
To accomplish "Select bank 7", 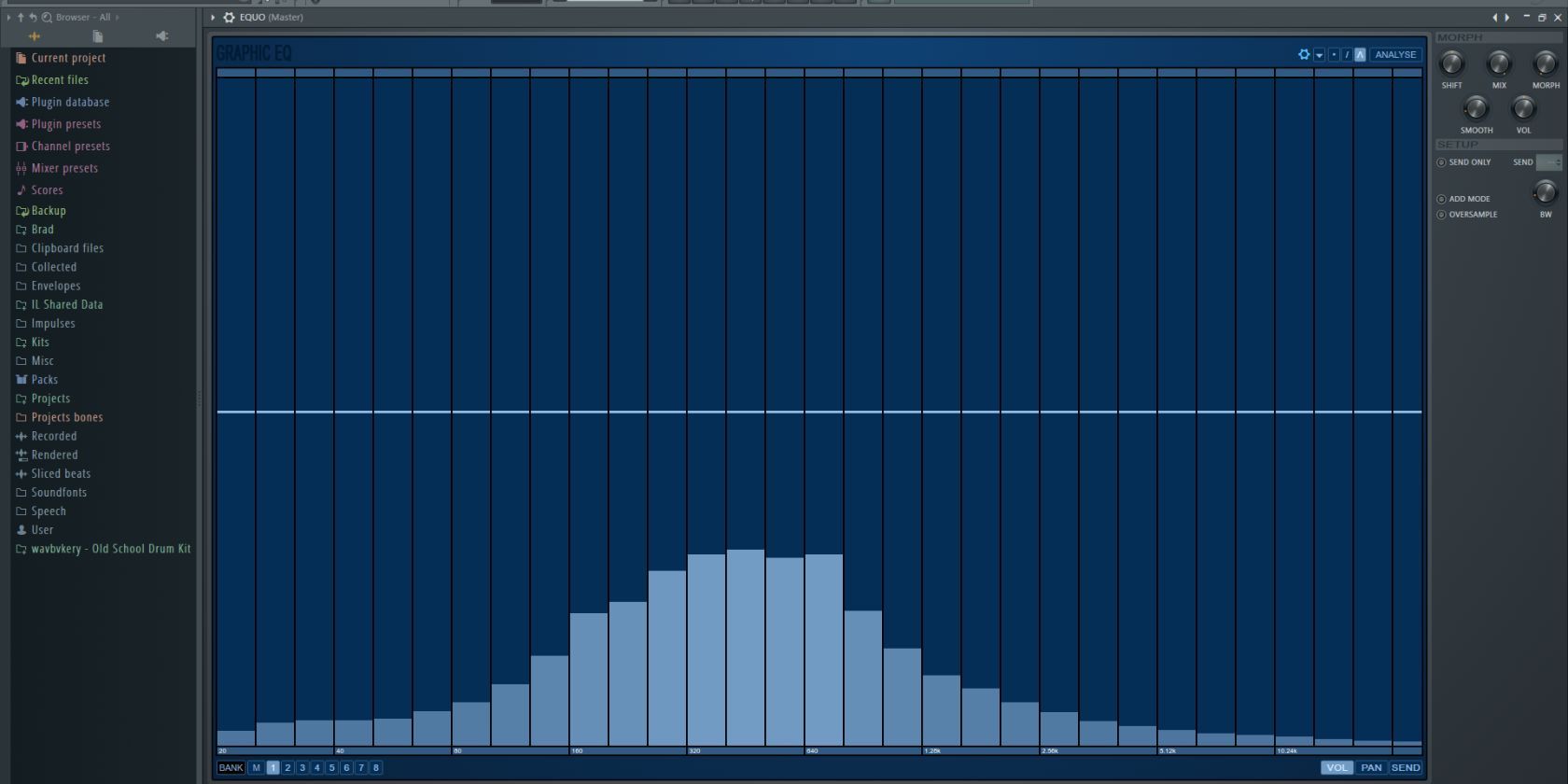I will point(361,767).
